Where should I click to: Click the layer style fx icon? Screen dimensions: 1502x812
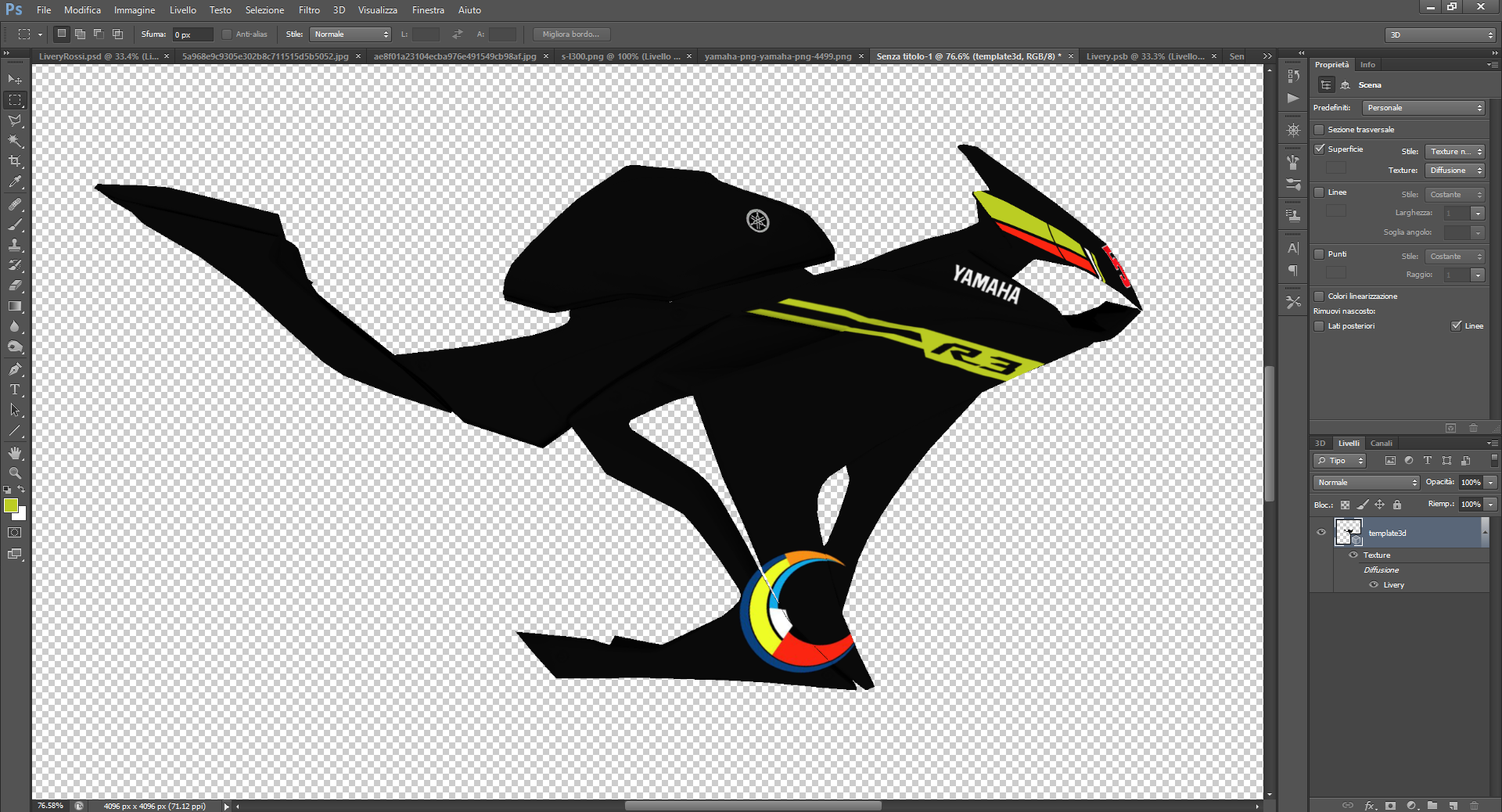point(1370,805)
